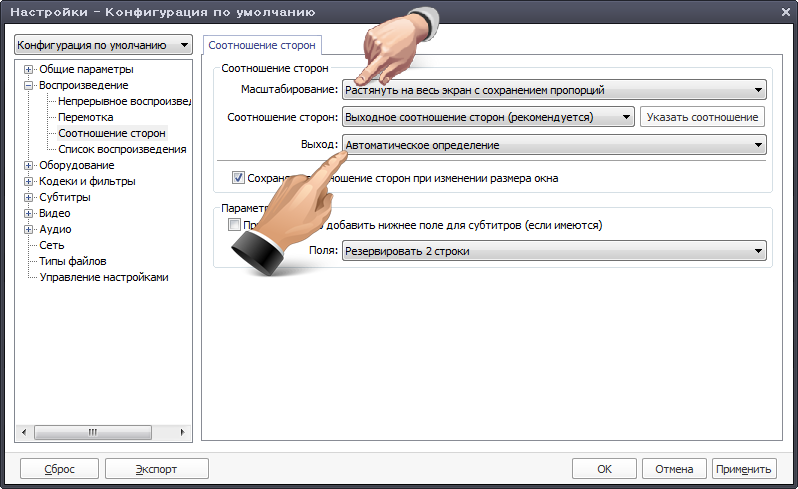
Task: Open the Масштабирование dropdown
Action: point(554,90)
